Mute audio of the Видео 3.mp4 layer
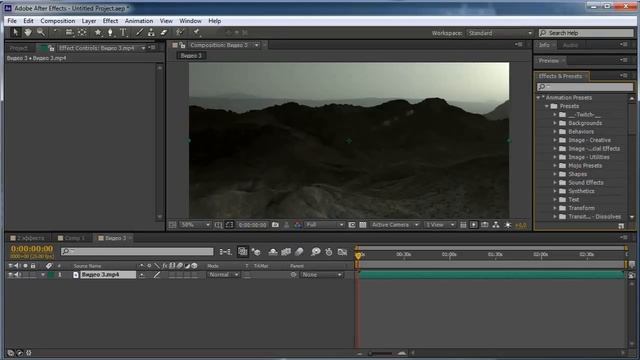The image size is (640, 360). [x=17, y=275]
